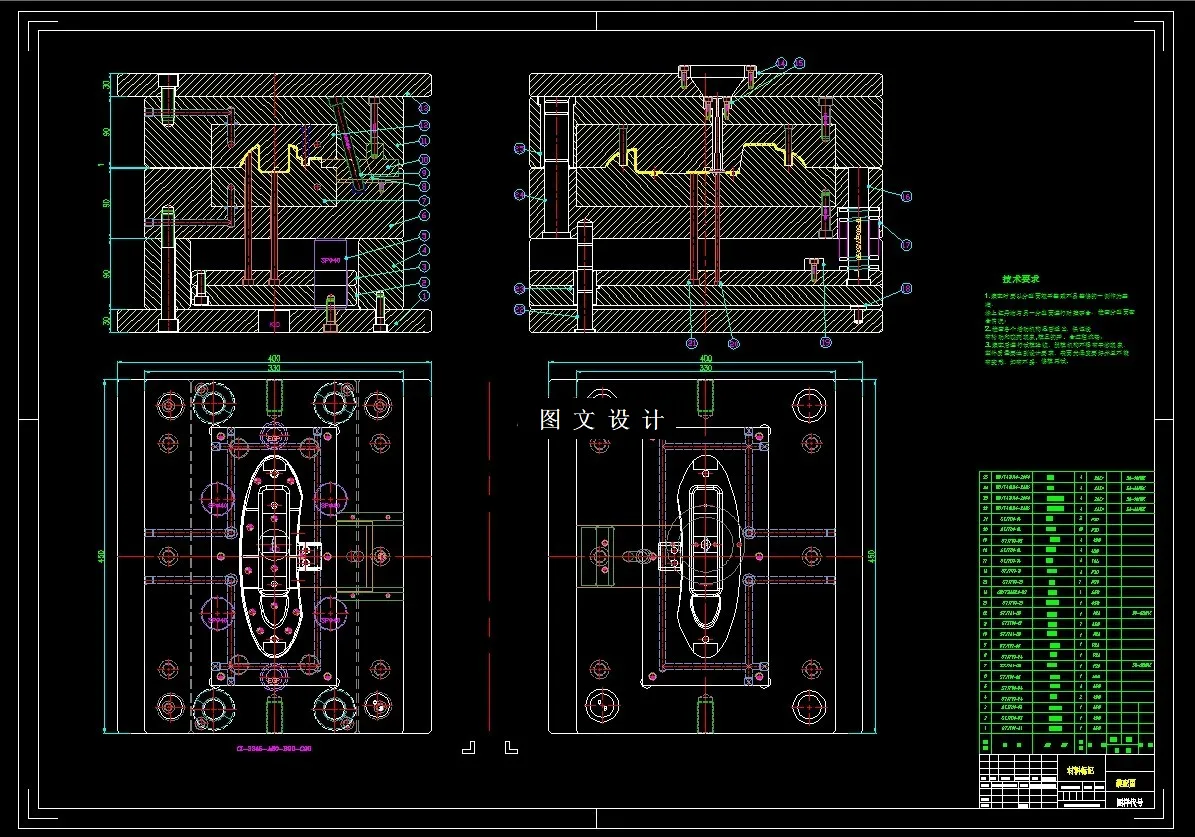Select part balloon number 21
1195x837 pixels.
click(x=691, y=344)
